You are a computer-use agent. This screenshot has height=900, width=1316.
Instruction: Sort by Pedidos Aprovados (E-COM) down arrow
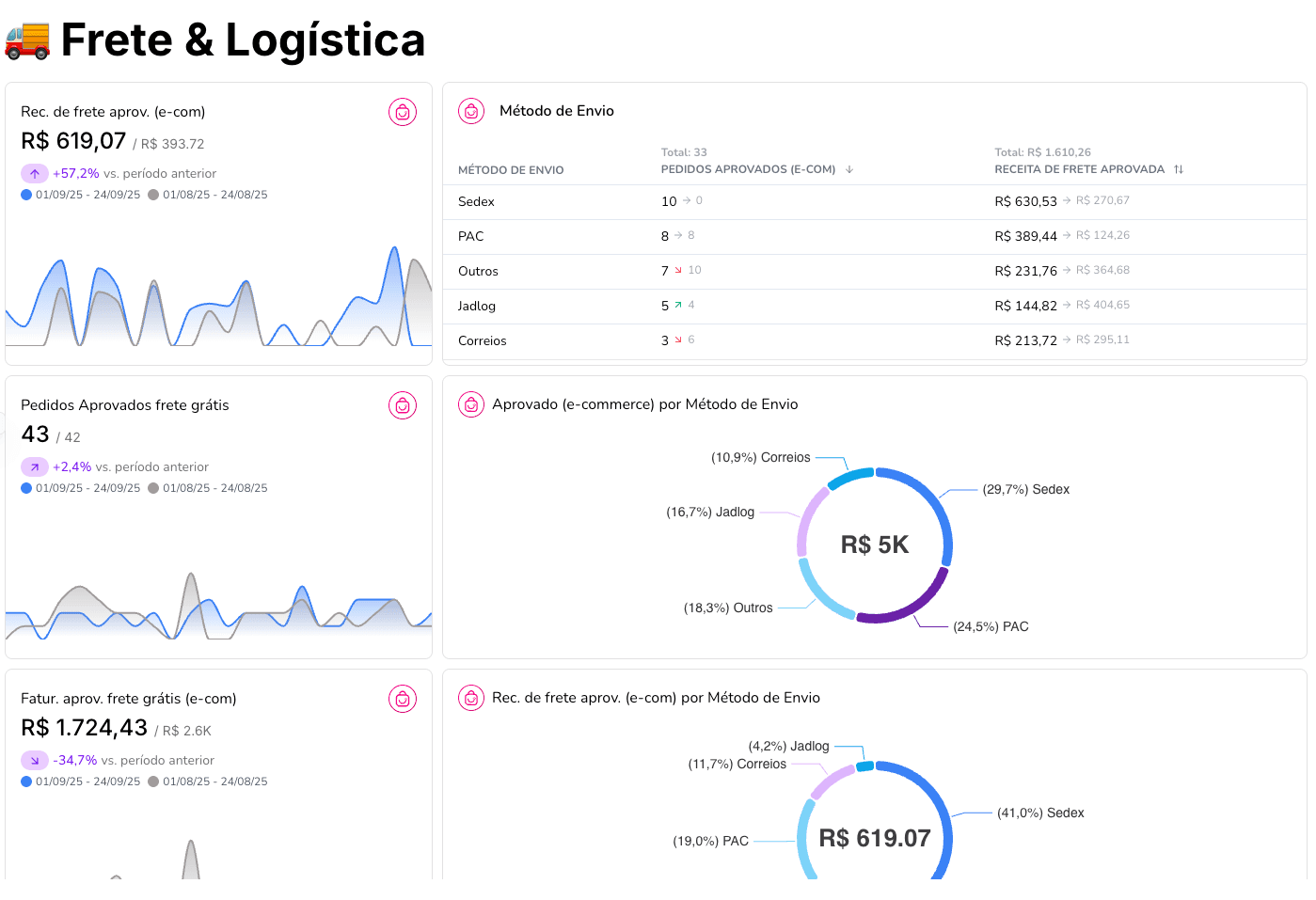click(849, 169)
